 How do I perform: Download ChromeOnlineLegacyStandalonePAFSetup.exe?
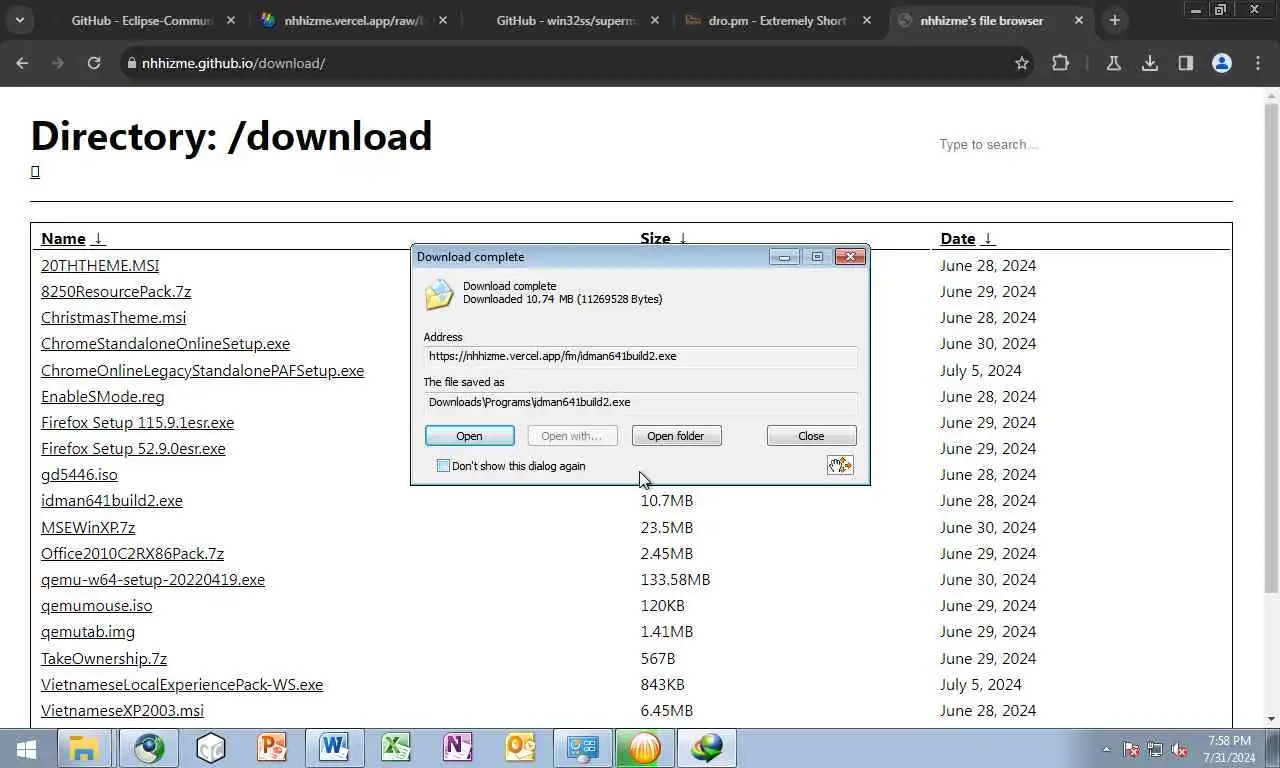(x=202, y=370)
